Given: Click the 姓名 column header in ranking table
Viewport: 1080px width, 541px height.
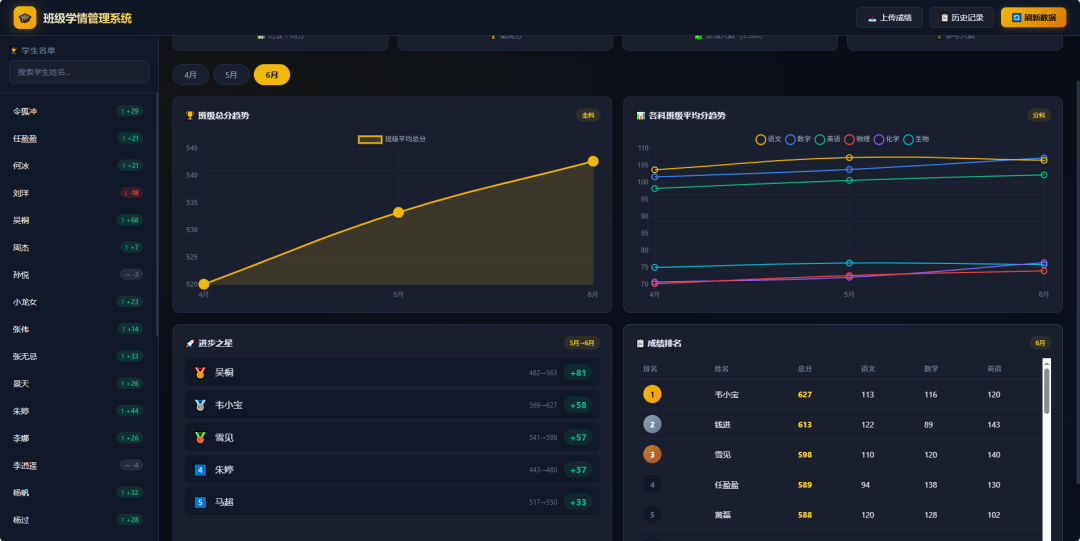Looking at the screenshot, I should click(x=722, y=369).
